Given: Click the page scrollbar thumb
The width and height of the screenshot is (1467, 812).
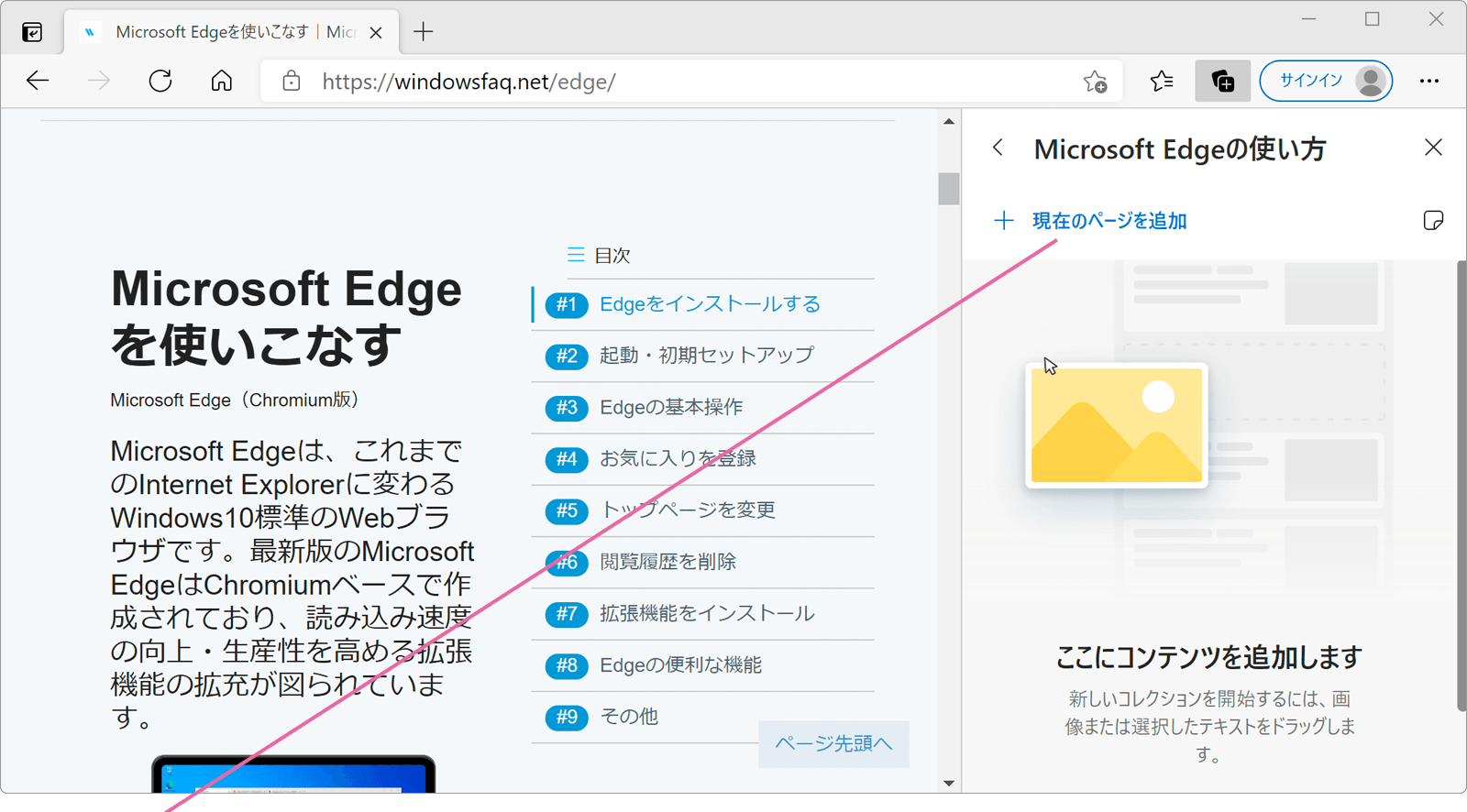Looking at the screenshot, I should (x=949, y=188).
